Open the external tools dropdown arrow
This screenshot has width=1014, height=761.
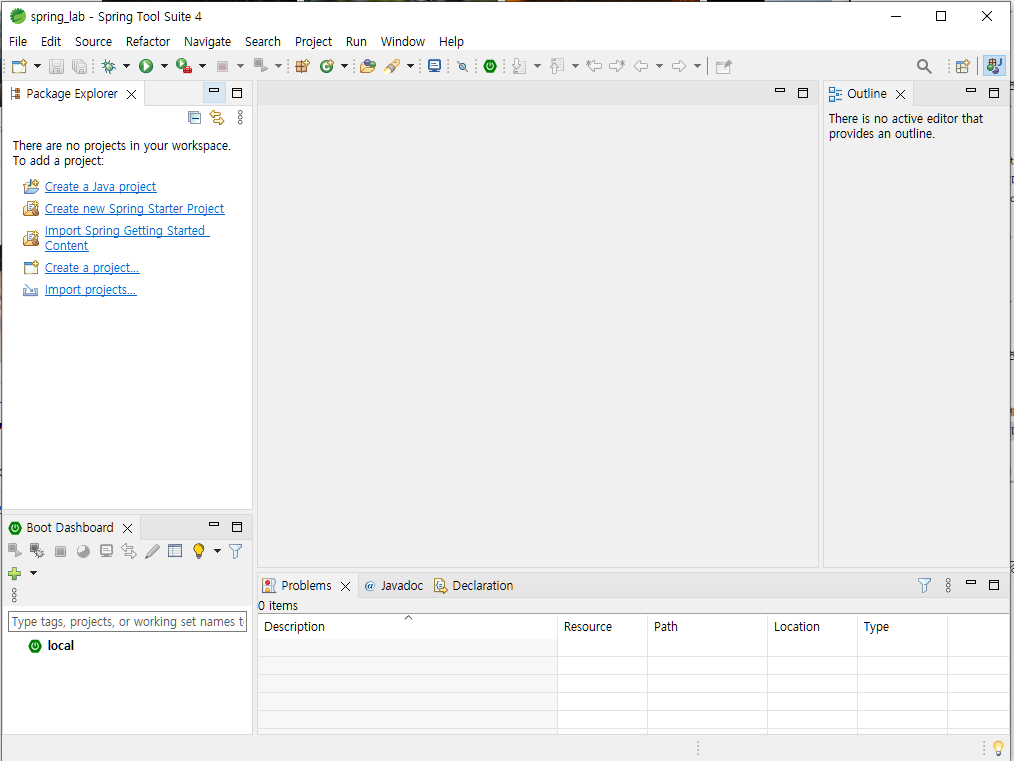coord(202,66)
